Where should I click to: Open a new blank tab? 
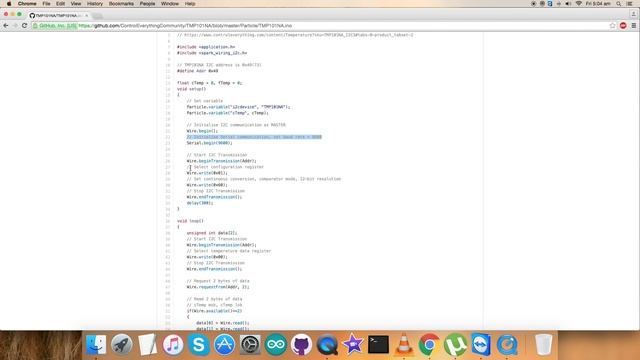97,16
